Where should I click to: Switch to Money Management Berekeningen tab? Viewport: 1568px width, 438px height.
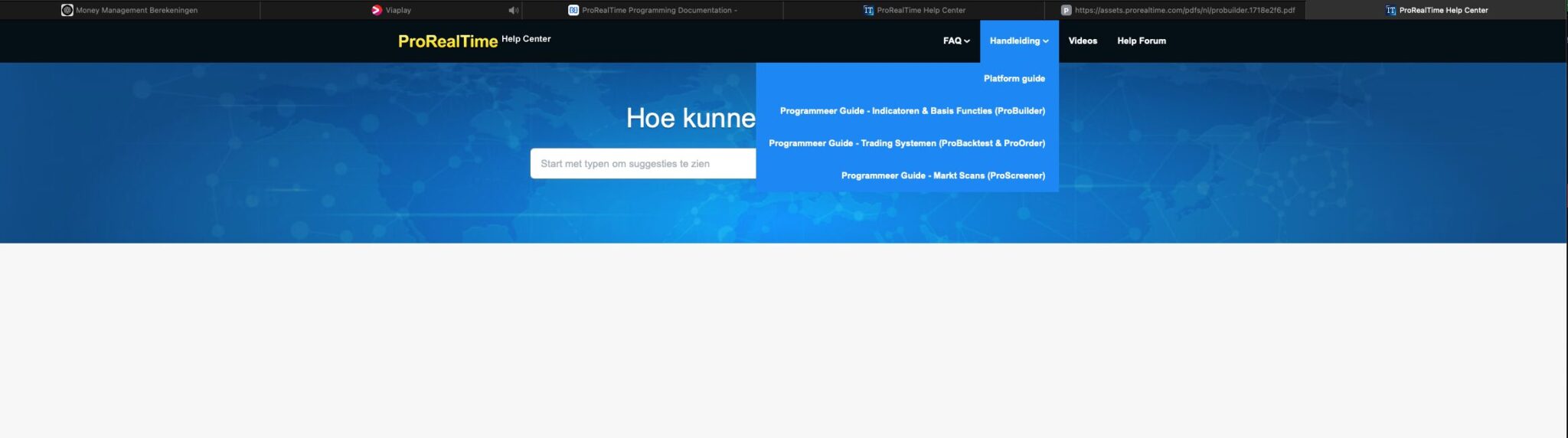pos(130,10)
